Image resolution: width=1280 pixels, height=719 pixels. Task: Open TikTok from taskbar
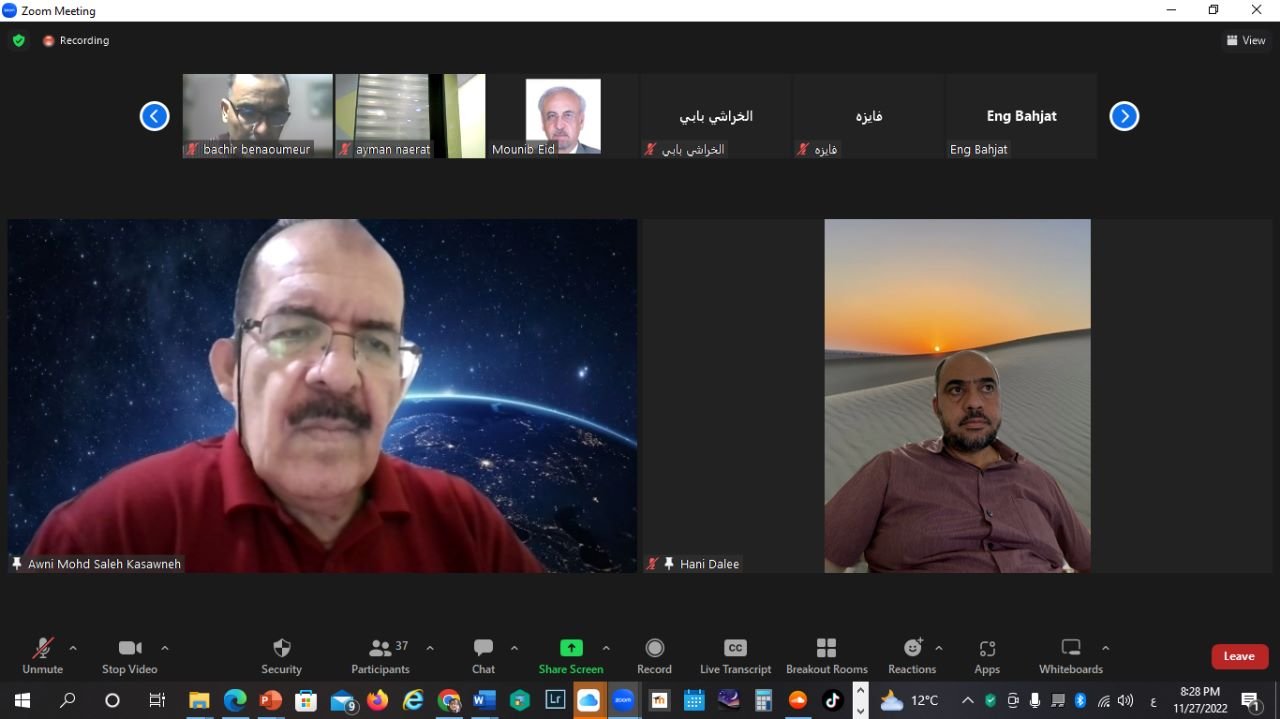point(832,701)
